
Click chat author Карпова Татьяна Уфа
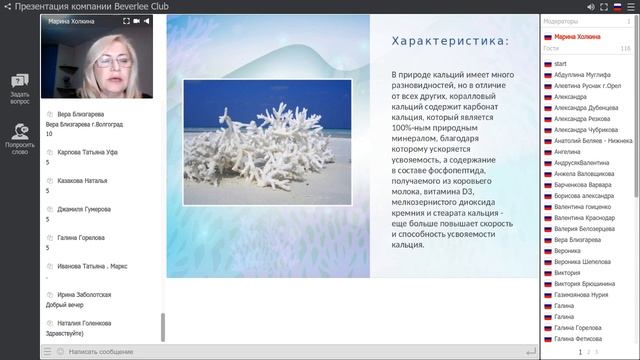(x=87, y=152)
